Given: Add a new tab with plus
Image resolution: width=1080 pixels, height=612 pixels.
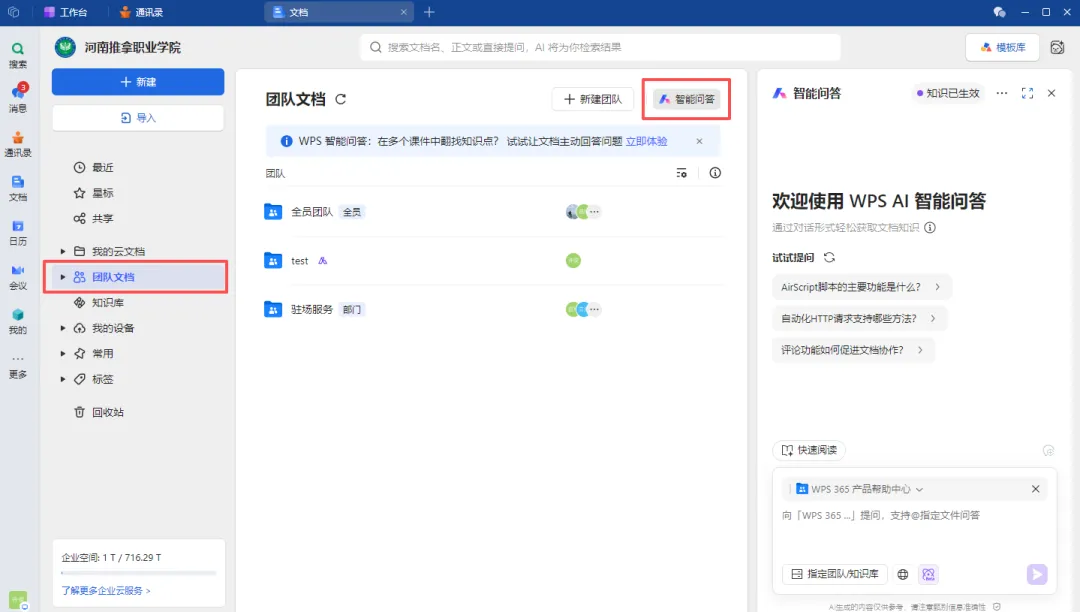Looking at the screenshot, I should point(429,12).
